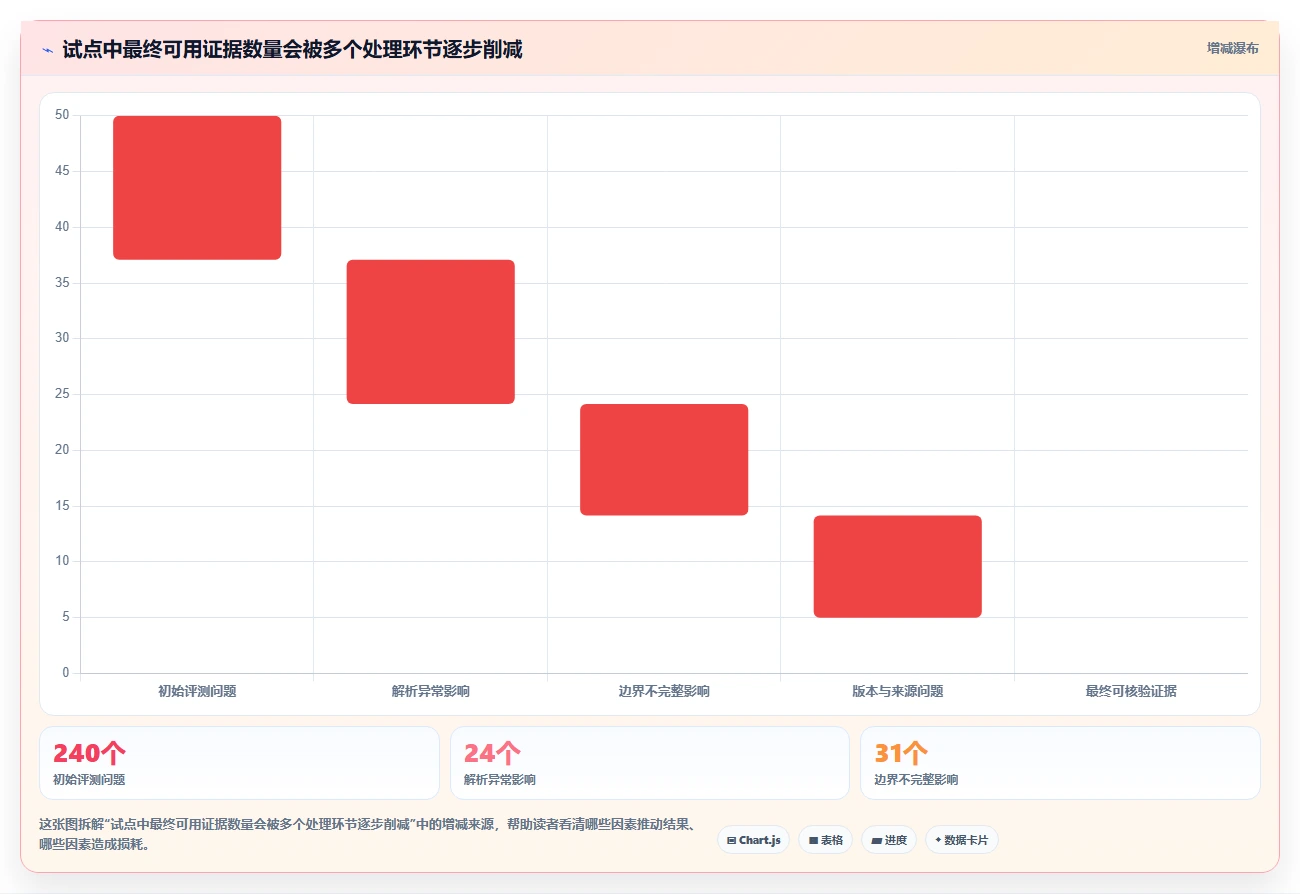Click the 数据卡片 tag
Screen dimensions: 1300x894
pyautogui.click(x=961, y=840)
